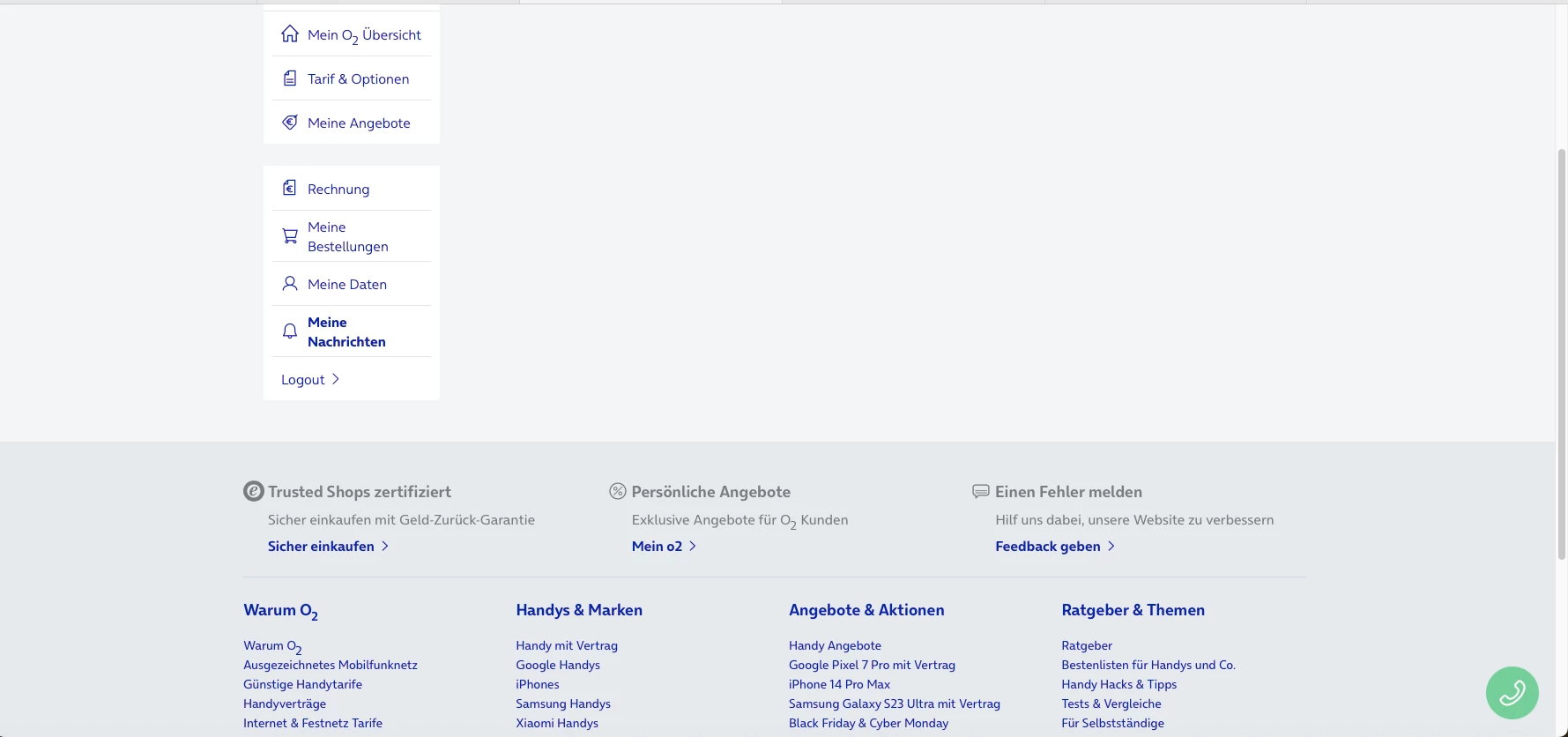Click the speech bubble icon beside Einen Fehler melden
The width and height of the screenshot is (1568, 737).
tap(981, 491)
